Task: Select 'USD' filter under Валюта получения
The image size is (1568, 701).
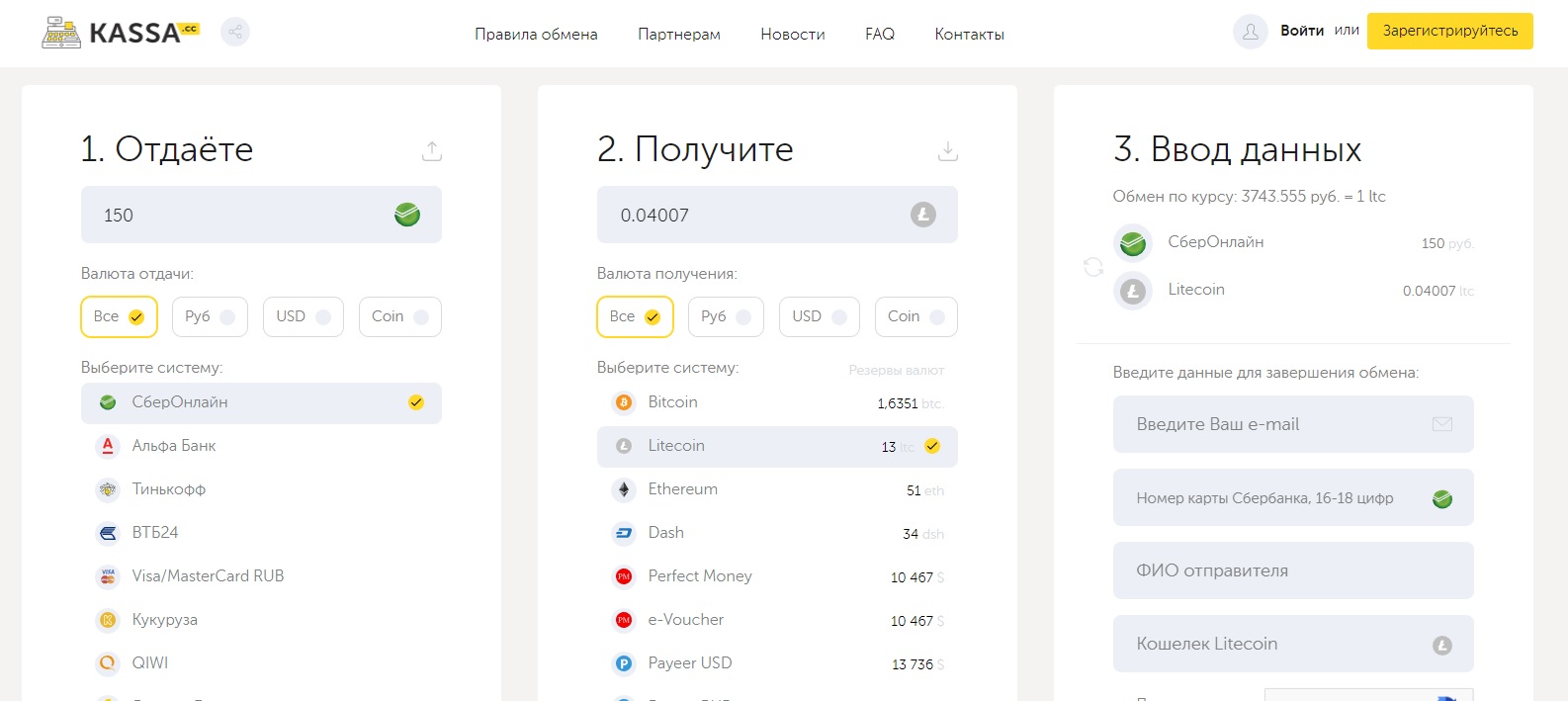Action: (820, 316)
